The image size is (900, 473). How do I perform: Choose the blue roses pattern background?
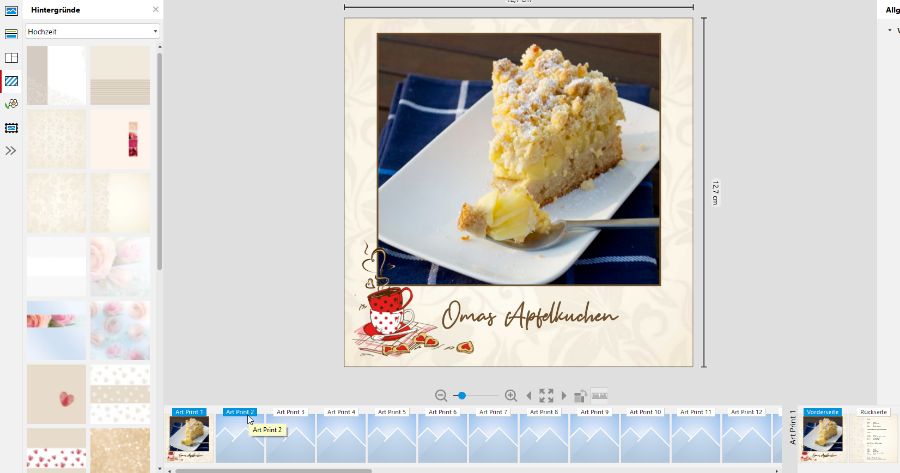coord(120,331)
